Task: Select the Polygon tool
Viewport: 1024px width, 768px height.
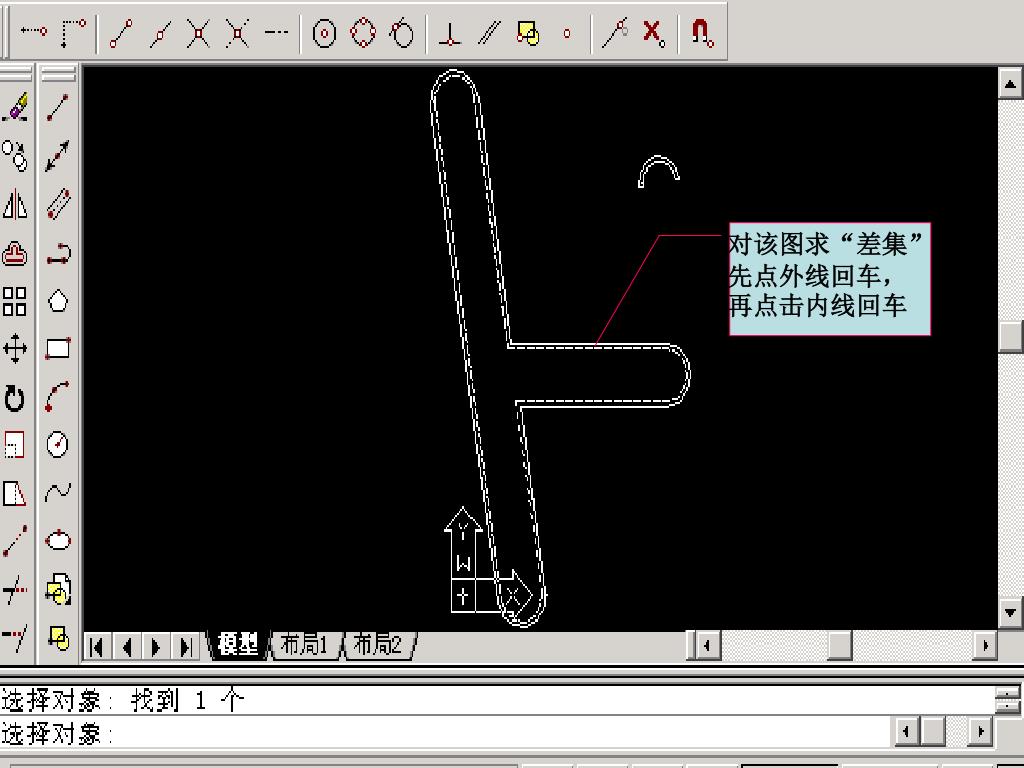Action: click(58, 301)
